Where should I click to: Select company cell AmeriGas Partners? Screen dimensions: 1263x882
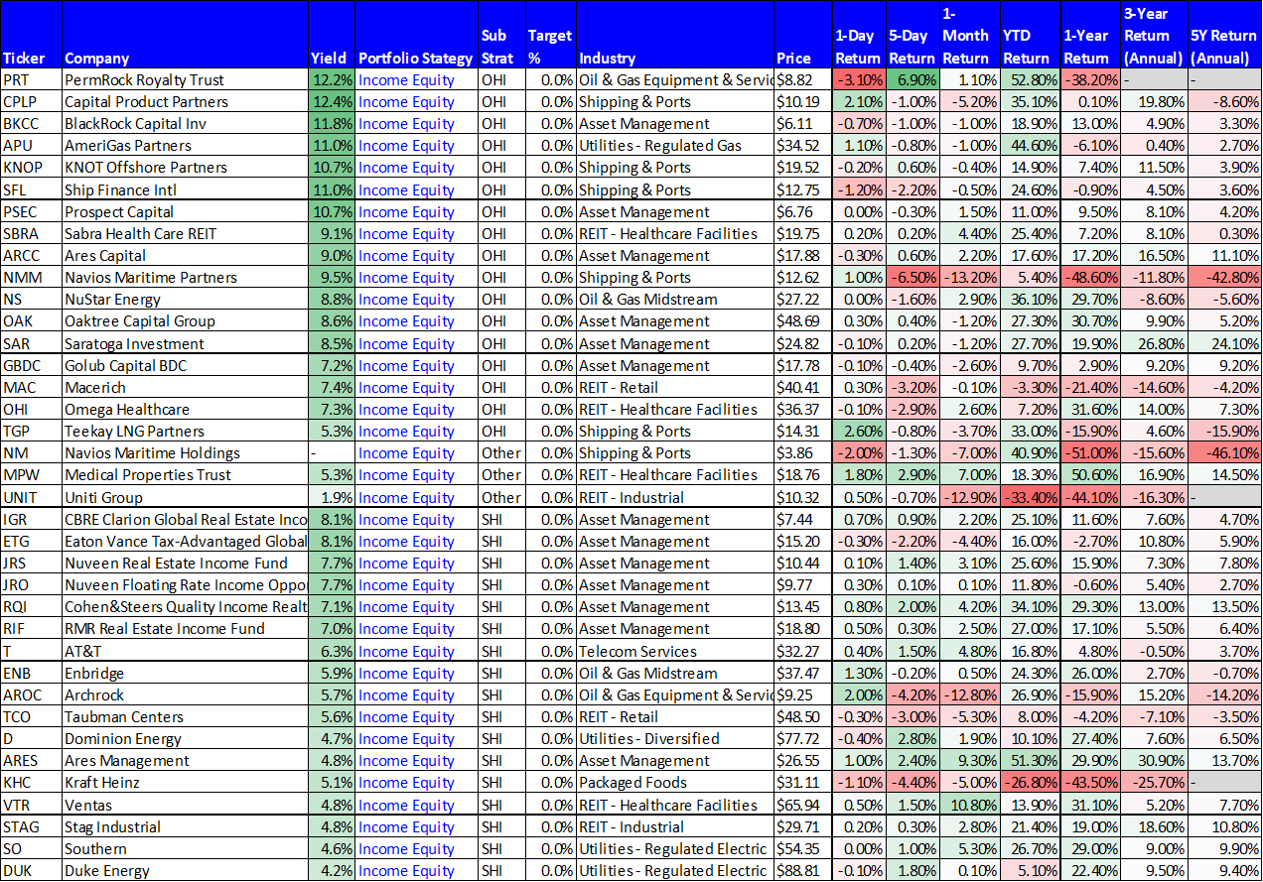pos(185,146)
